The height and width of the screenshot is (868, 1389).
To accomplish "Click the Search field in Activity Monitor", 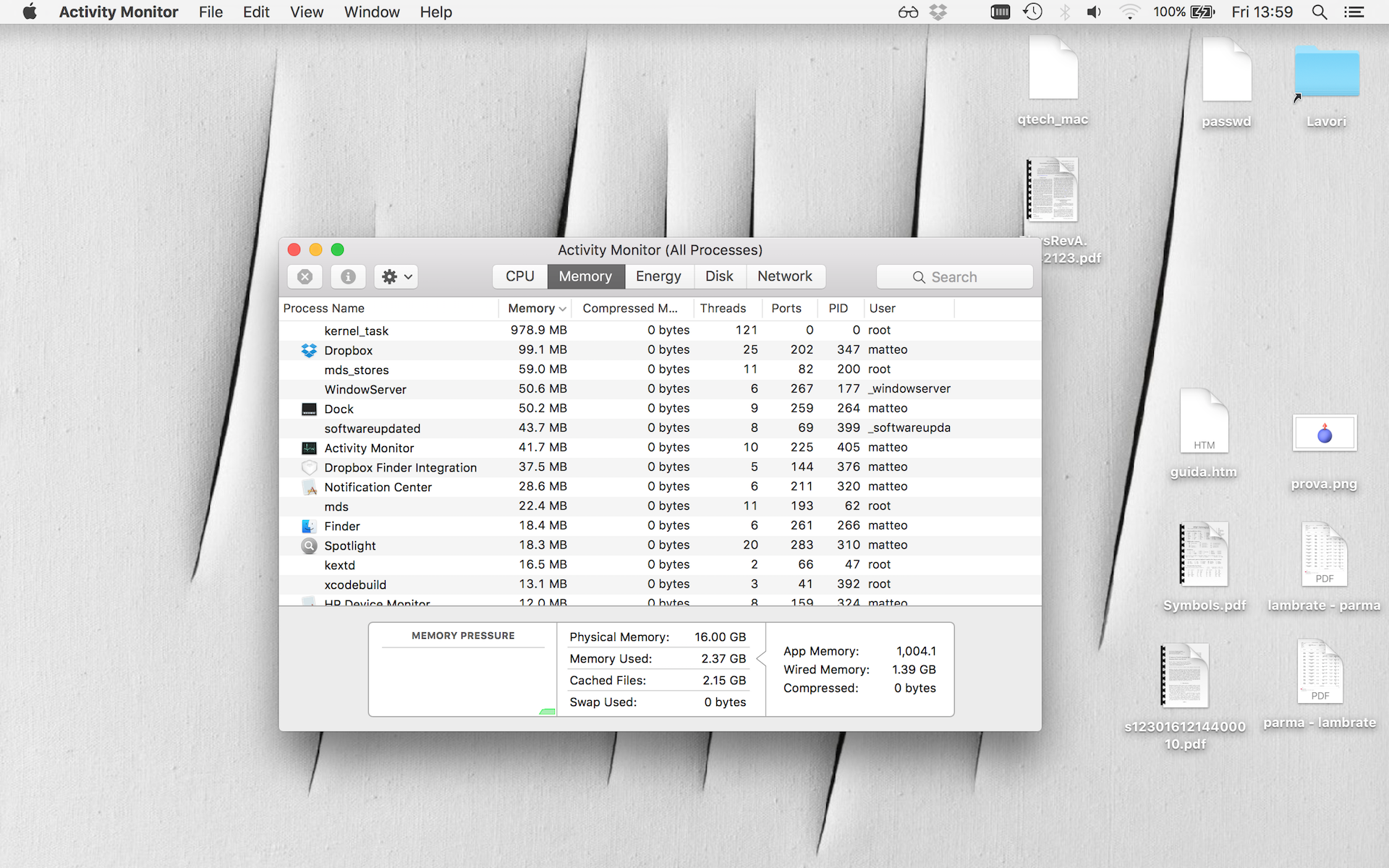I will pos(954,277).
